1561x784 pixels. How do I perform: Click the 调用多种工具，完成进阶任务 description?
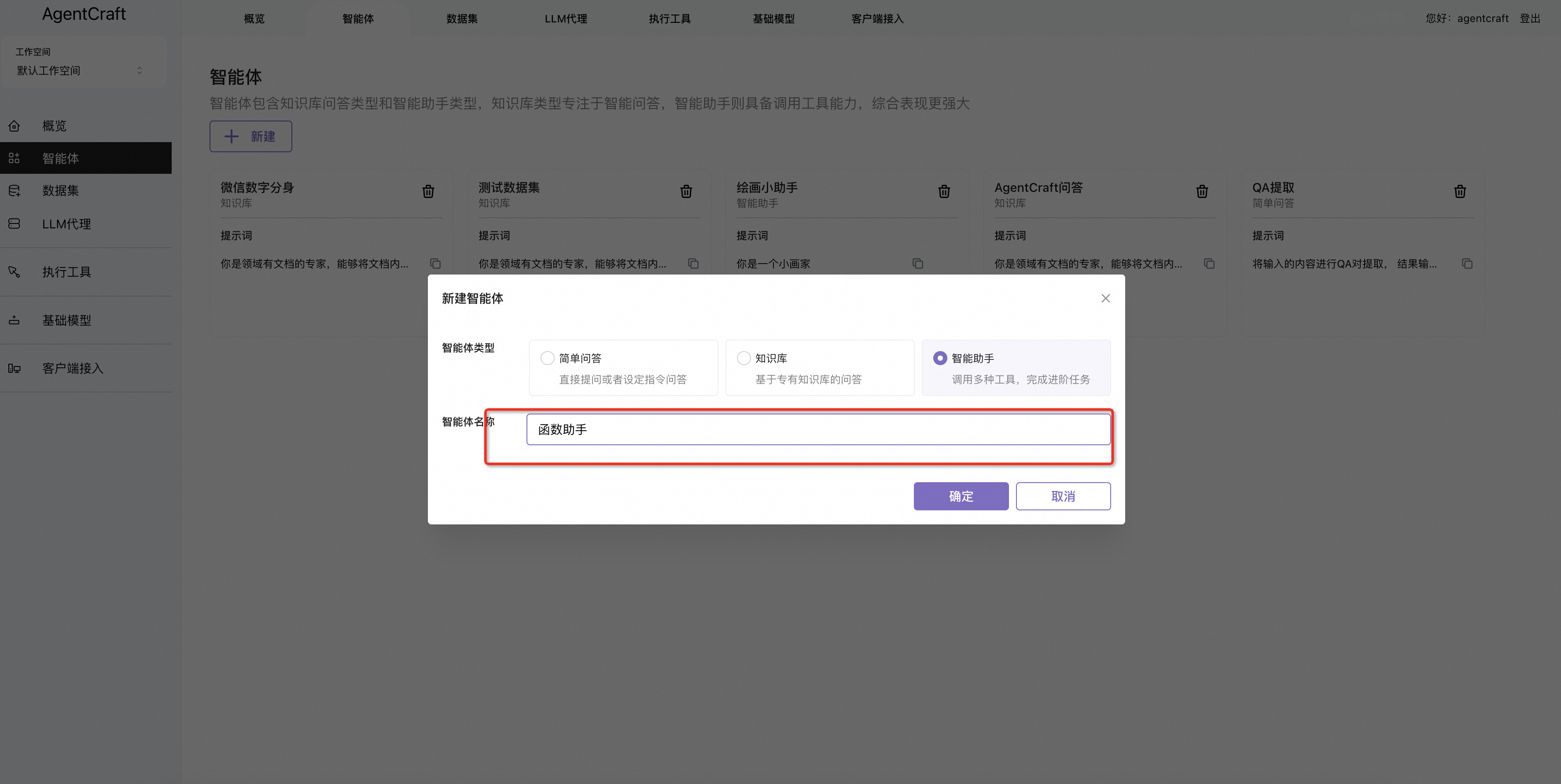1020,379
